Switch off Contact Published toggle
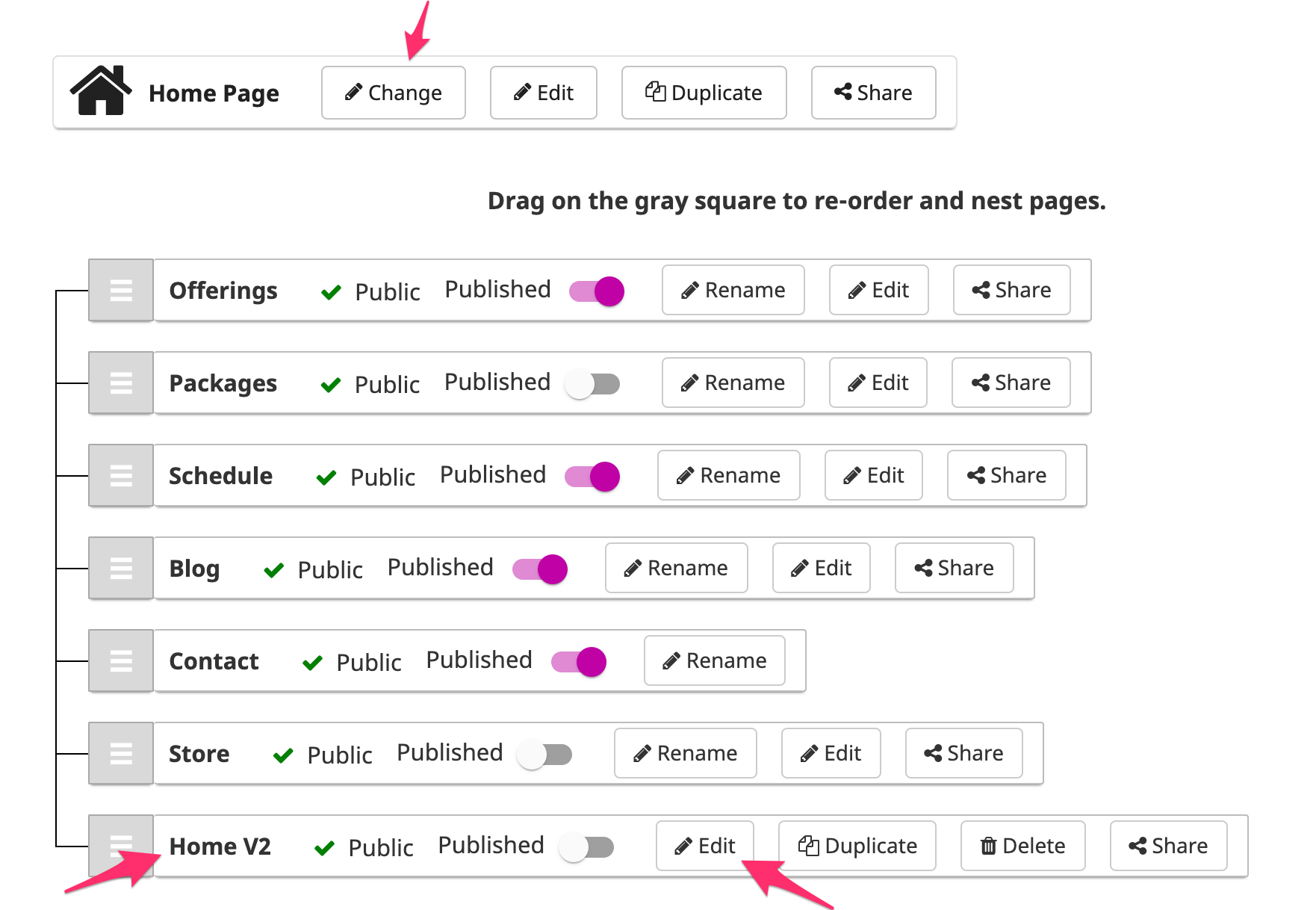This screenshot has height=910, width=1316. click(579, 661)
